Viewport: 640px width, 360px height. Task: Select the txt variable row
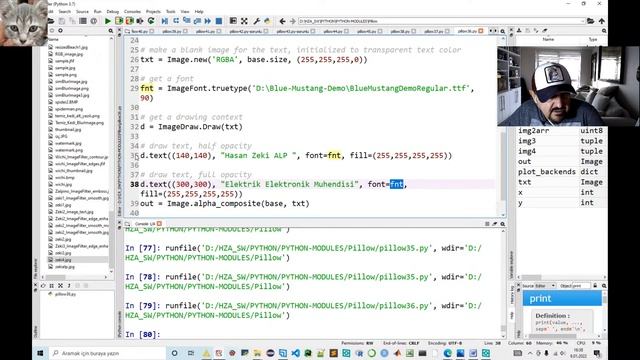[561, 182]
